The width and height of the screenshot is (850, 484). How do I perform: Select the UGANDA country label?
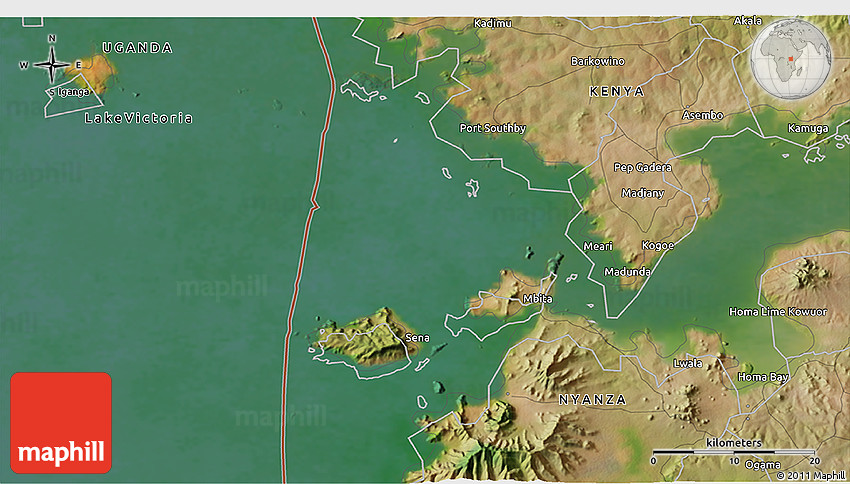(137, 47)
